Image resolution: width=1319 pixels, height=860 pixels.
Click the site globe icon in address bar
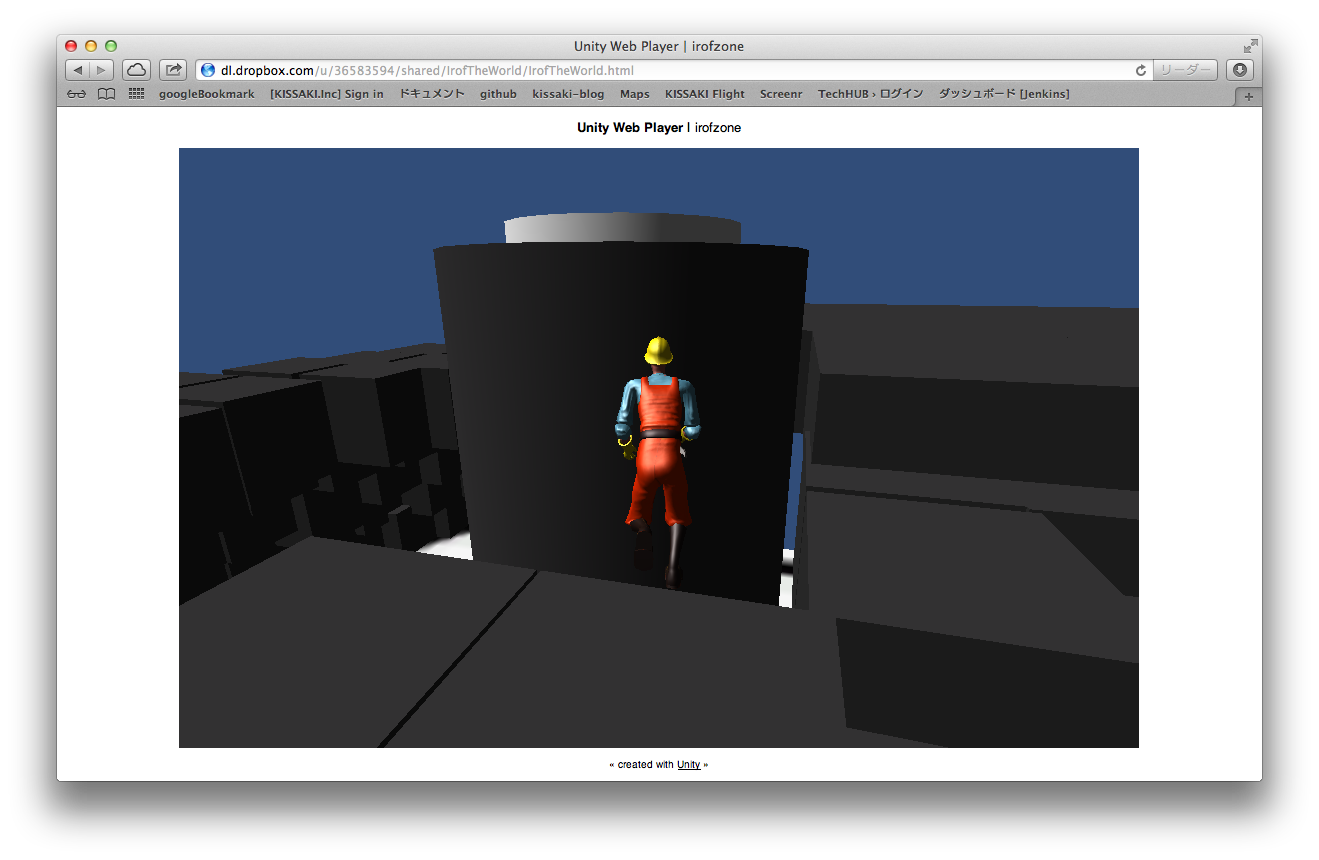[x=208, y=70]
